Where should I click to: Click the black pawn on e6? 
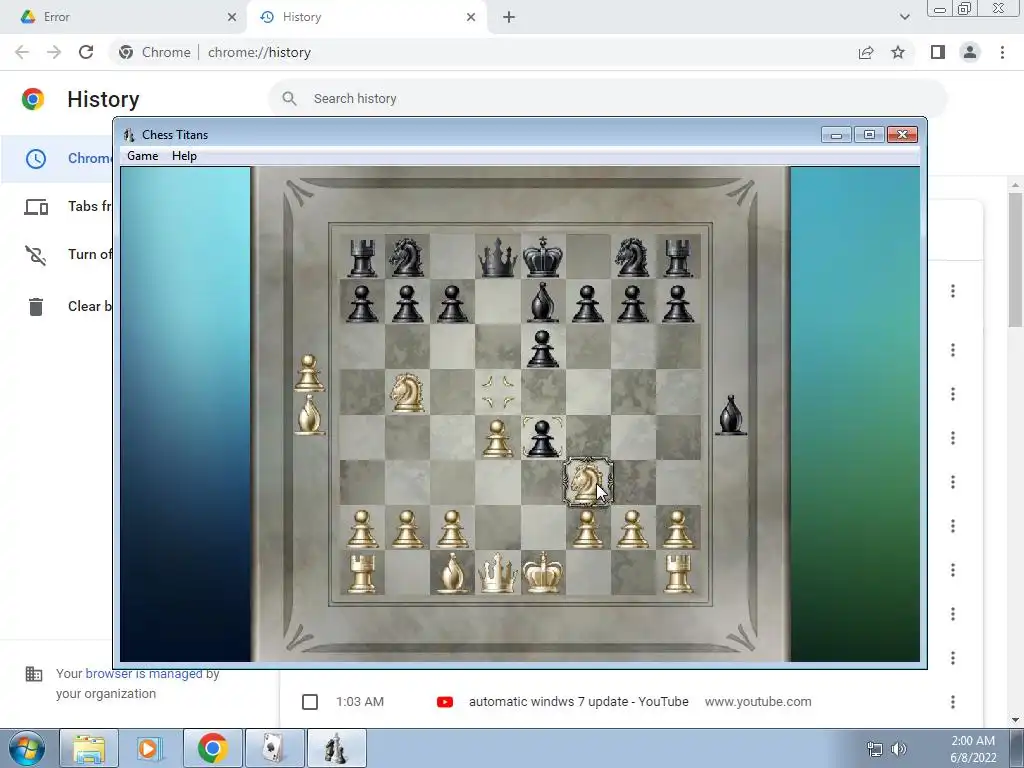[x=542, y=348]
